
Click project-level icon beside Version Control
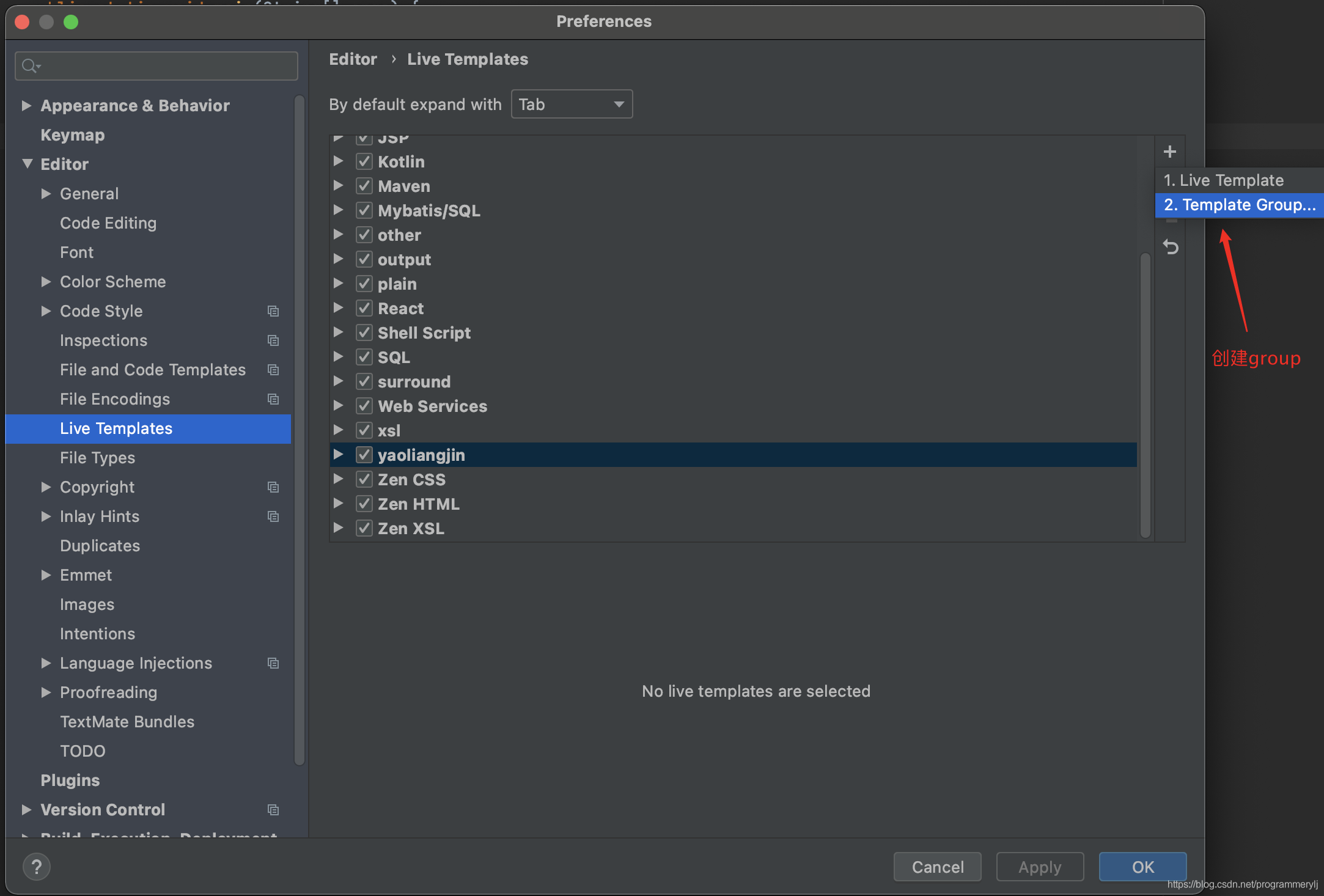273,810
